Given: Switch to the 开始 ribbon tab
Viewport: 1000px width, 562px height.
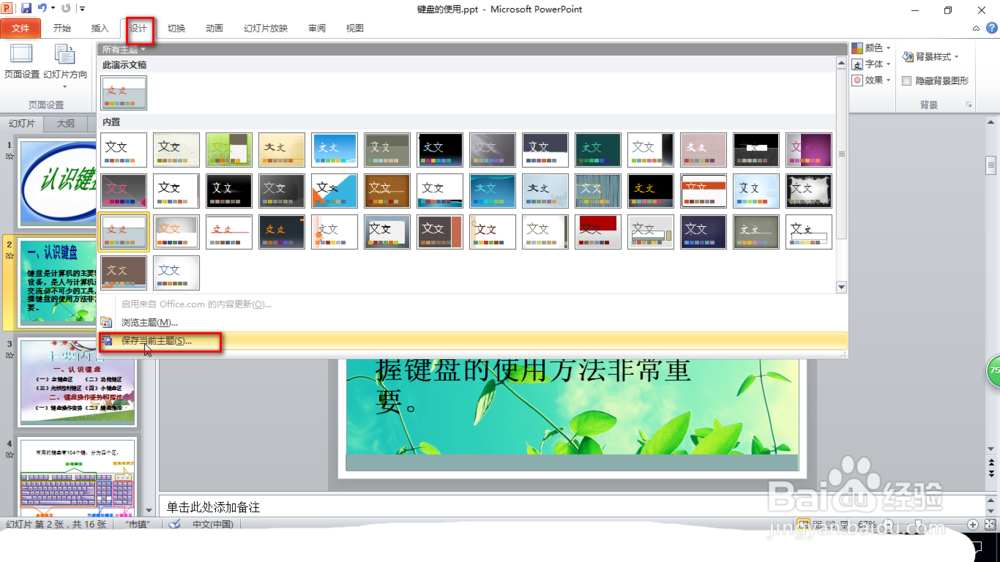Looking at the screenshot, I should [62, 28].
